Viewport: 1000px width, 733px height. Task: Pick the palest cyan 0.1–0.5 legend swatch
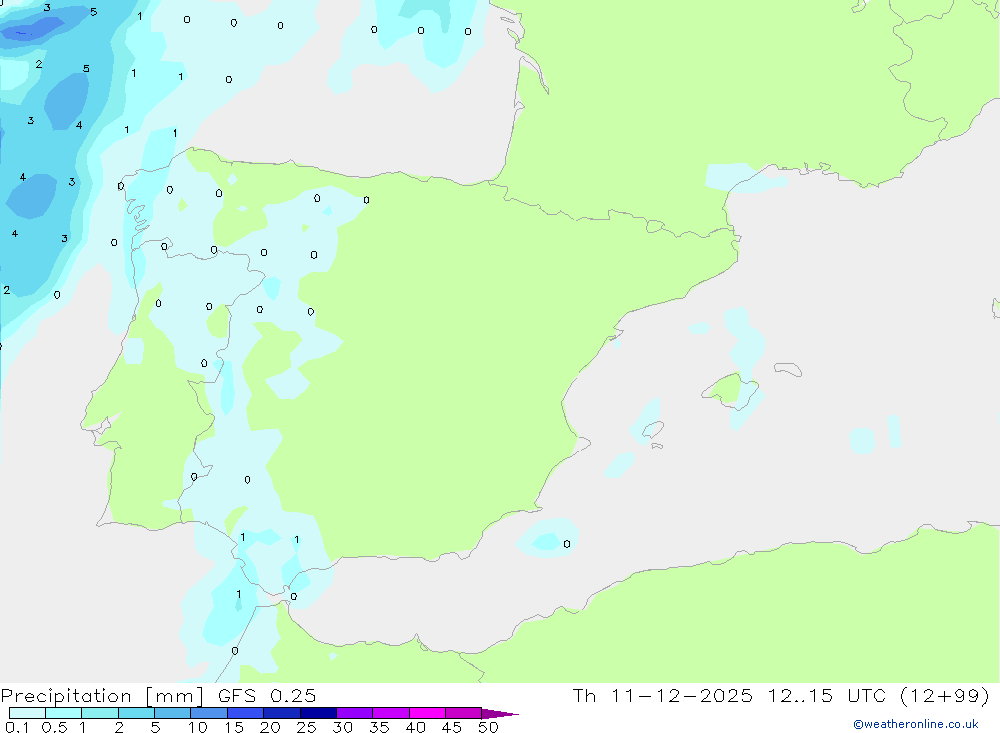tap(27, 713)
